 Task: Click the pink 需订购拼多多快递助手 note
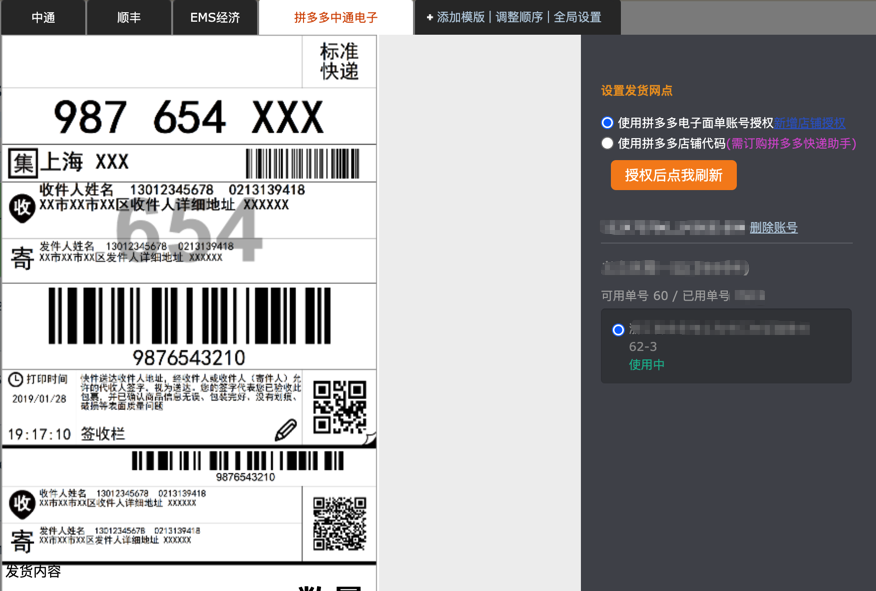point(791,144)
